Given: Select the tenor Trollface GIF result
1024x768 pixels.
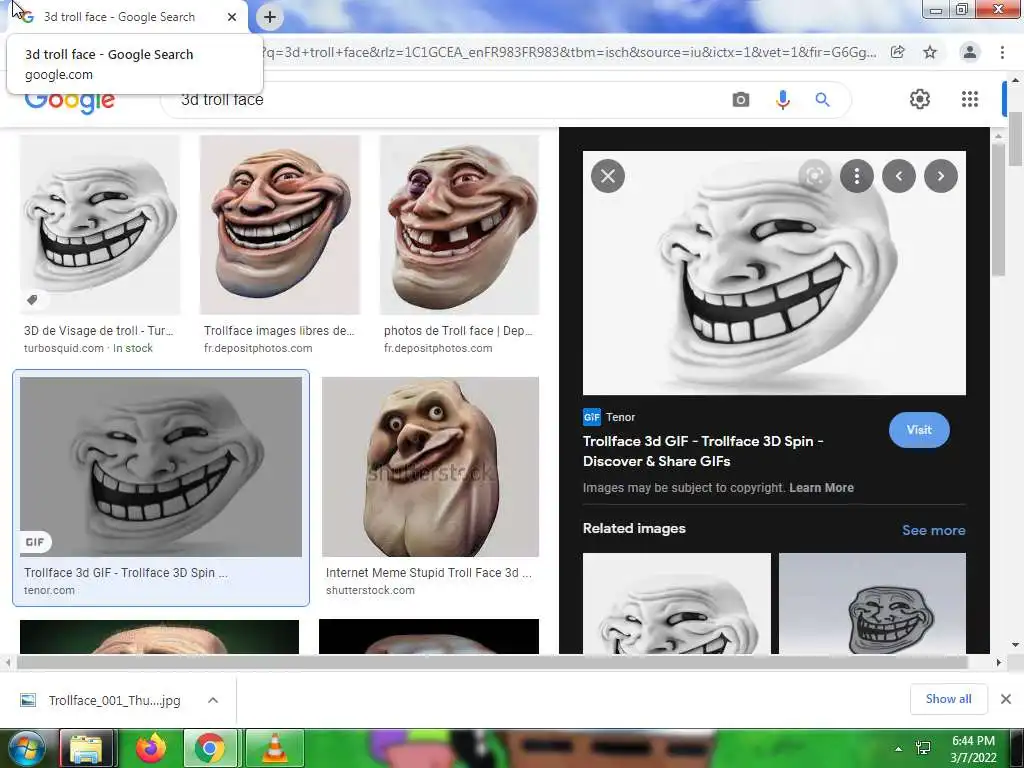Looking at the screenshot, I should [161, 467].
